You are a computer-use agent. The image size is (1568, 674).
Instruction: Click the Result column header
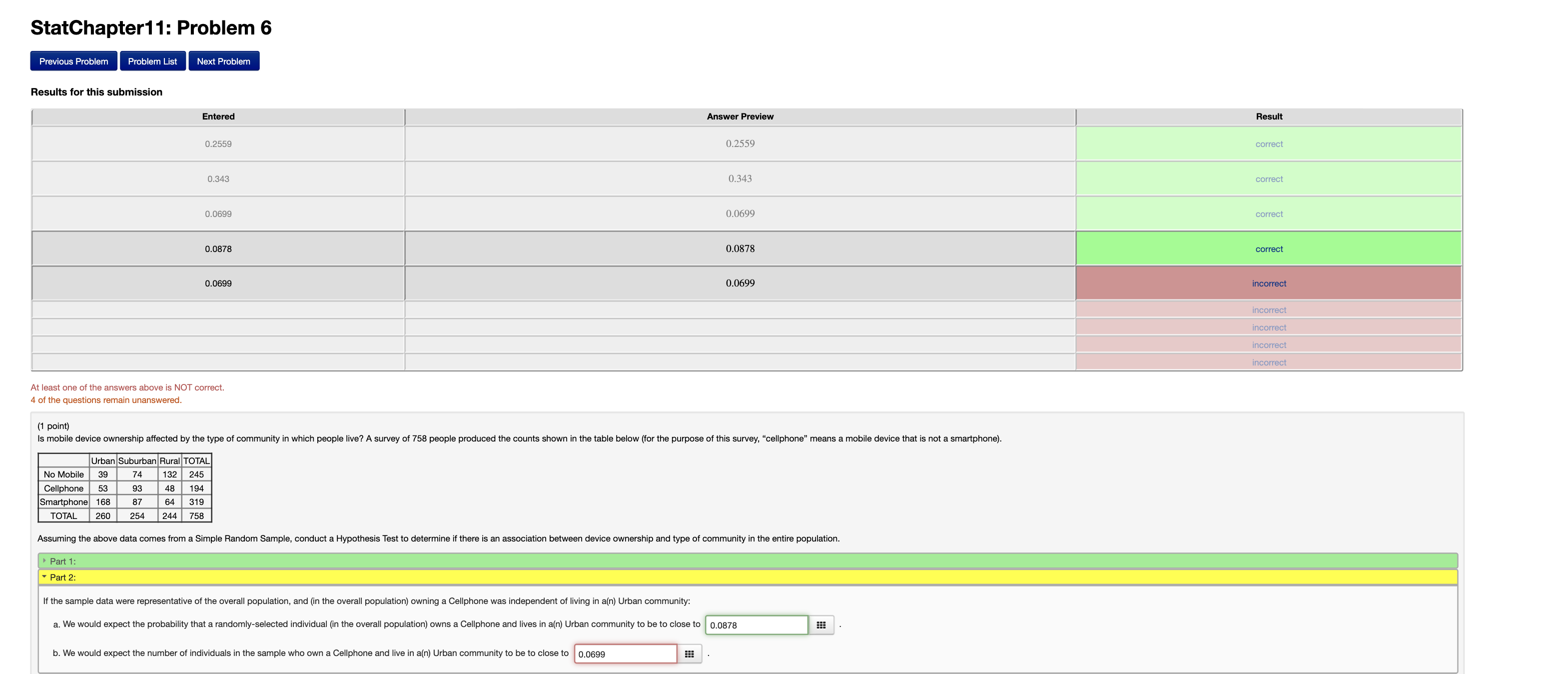pos(1269,116)
